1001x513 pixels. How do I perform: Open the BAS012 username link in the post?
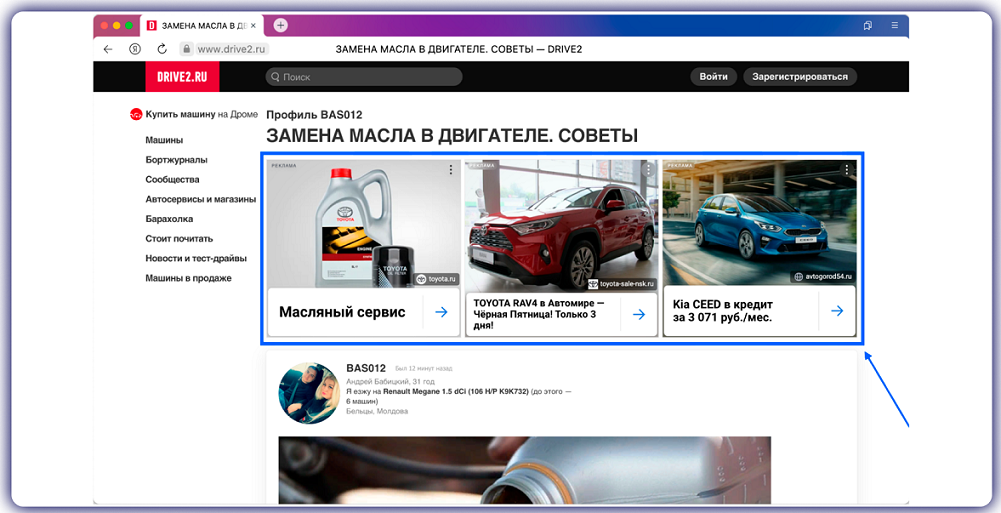[x=366, y=368]
